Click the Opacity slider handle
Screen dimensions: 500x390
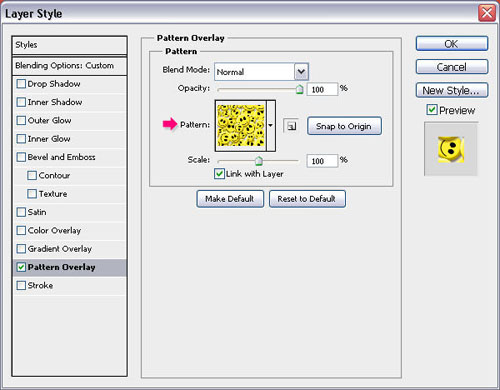click(x=299, y=89)
